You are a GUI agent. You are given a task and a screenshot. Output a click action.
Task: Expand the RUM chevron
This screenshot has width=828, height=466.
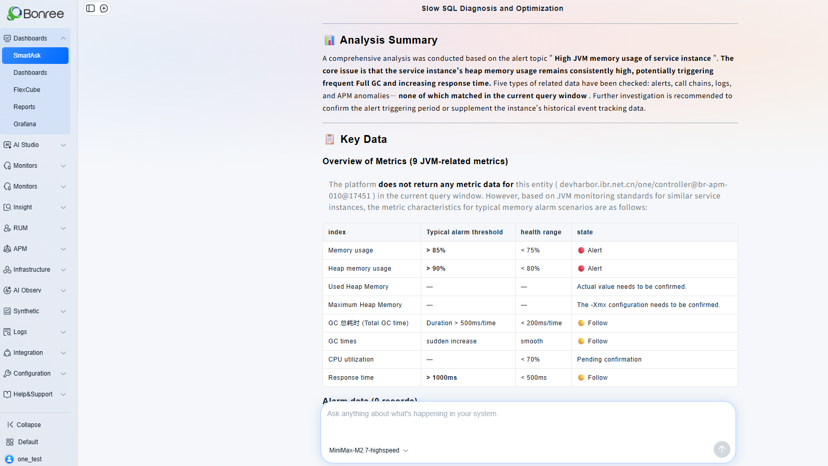[63, 228]
